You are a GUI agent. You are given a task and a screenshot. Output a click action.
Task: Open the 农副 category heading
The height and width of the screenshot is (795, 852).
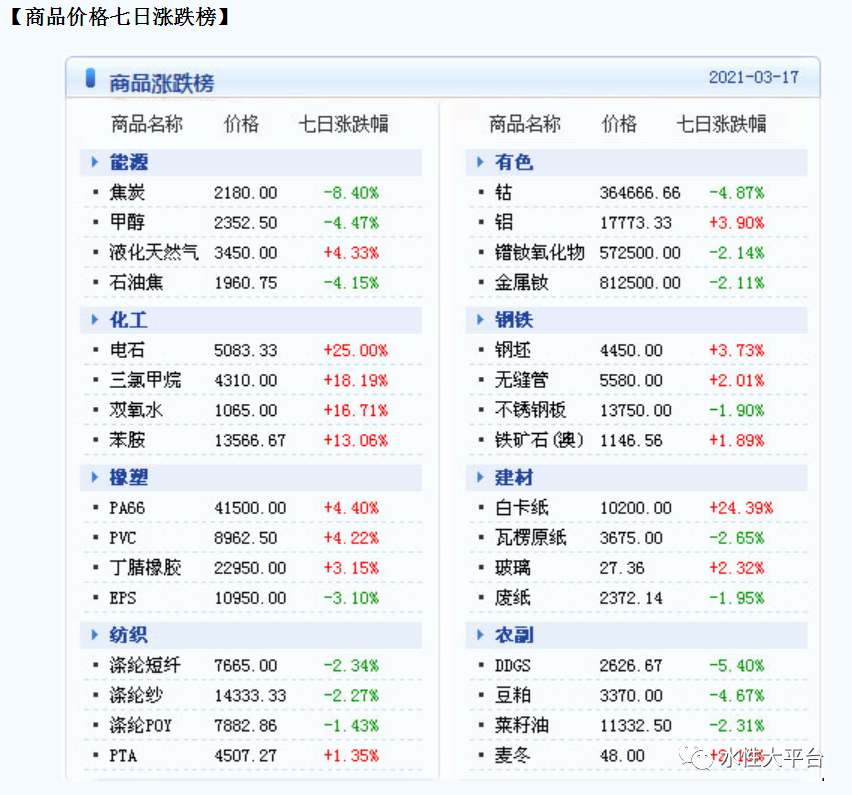coord(514,635)
